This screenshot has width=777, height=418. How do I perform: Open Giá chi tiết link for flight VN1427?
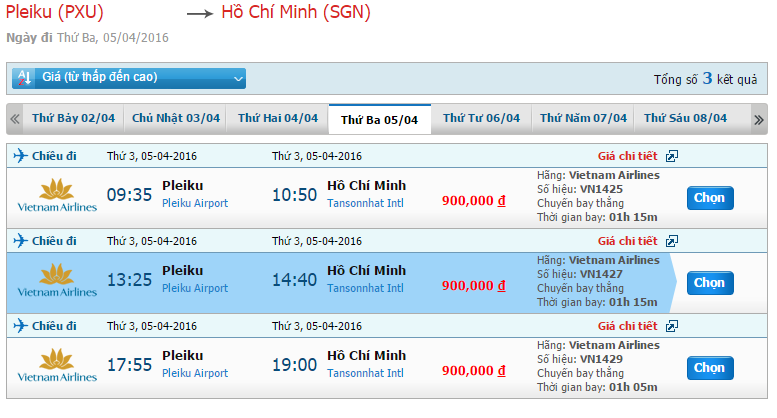[627, 241]
